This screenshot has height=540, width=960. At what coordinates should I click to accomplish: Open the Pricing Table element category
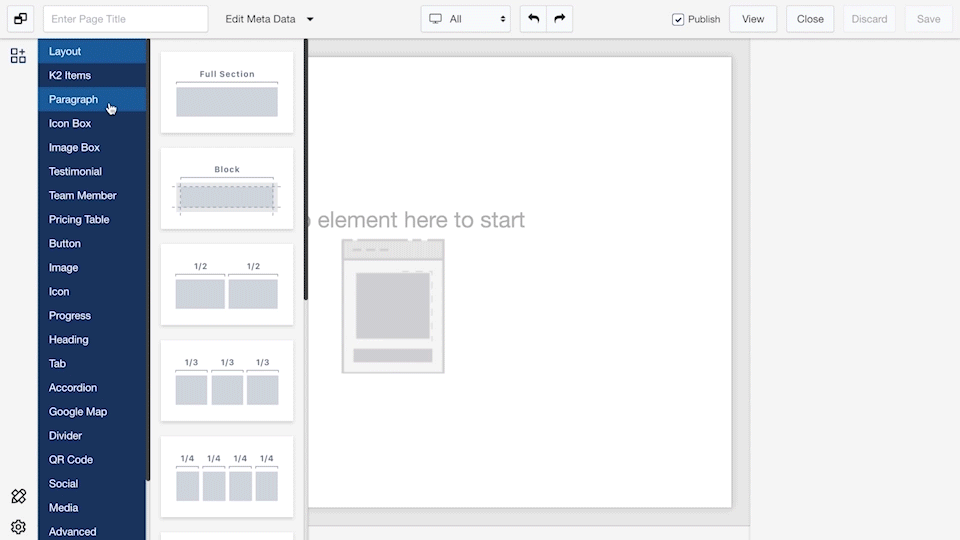(79, 219)
